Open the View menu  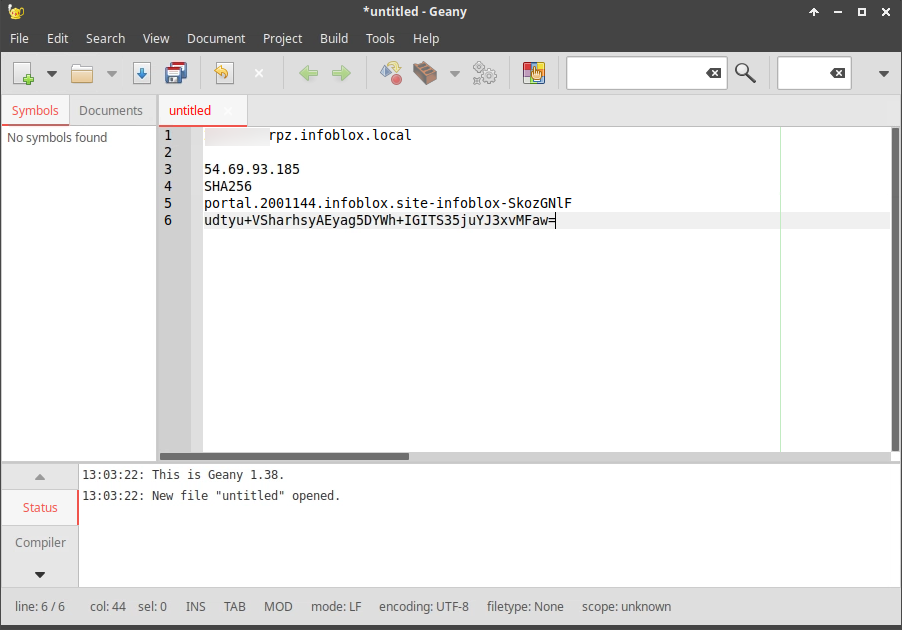[x=156, y=39]
